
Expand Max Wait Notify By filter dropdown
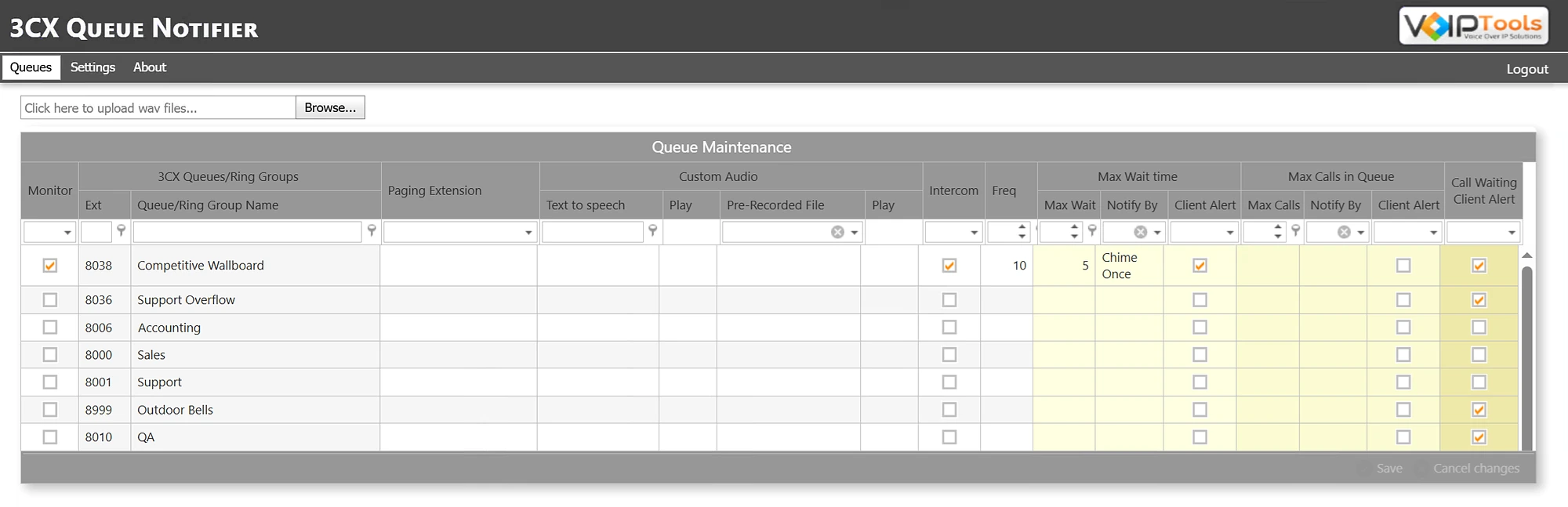coord(1157,233)
